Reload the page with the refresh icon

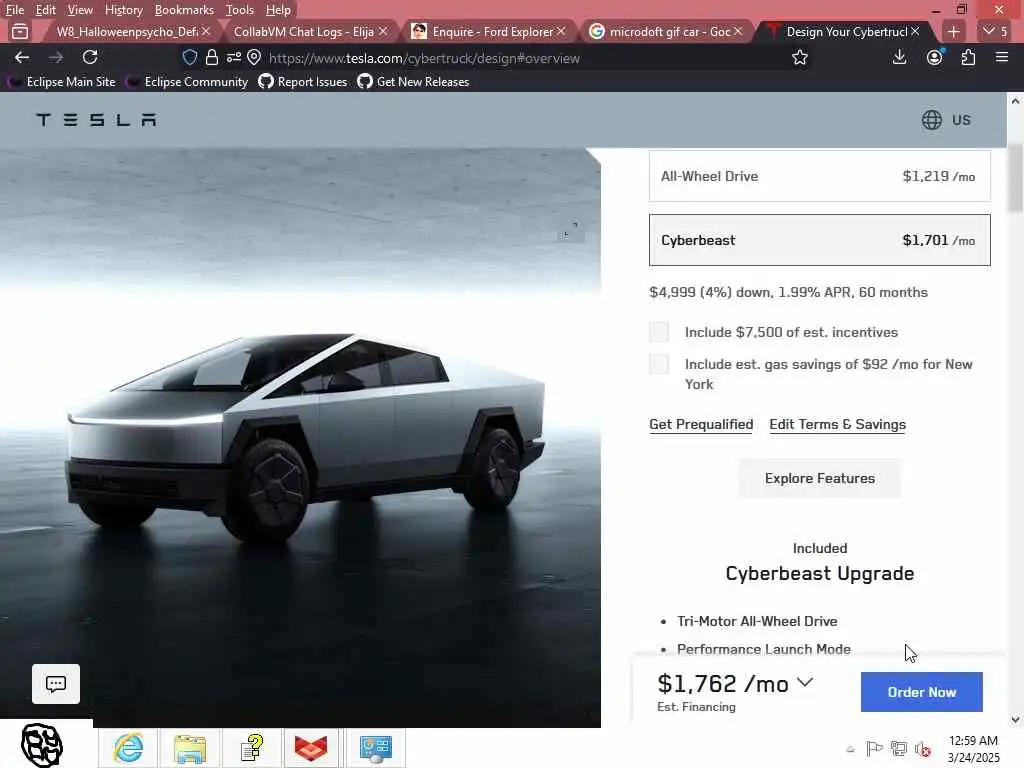pyautogui.click(x=90, y=57)
